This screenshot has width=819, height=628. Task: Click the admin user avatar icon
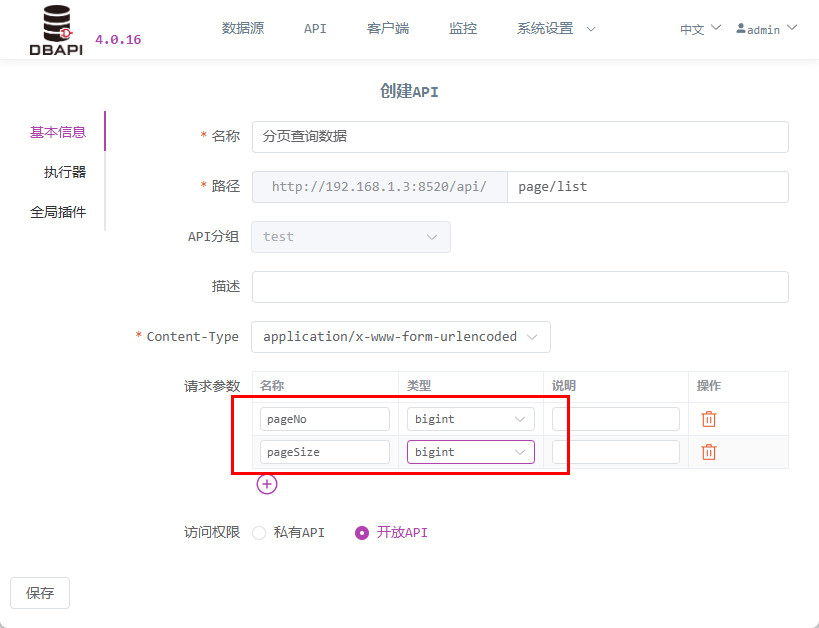(741, 29)
